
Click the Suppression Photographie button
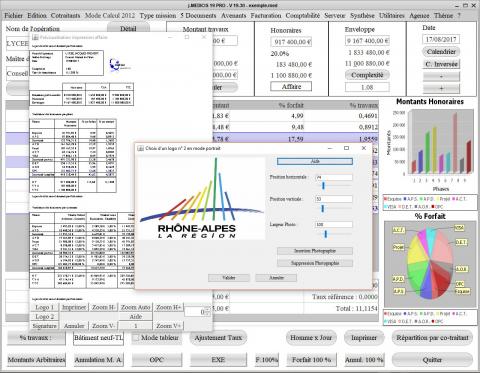(315, 263)
